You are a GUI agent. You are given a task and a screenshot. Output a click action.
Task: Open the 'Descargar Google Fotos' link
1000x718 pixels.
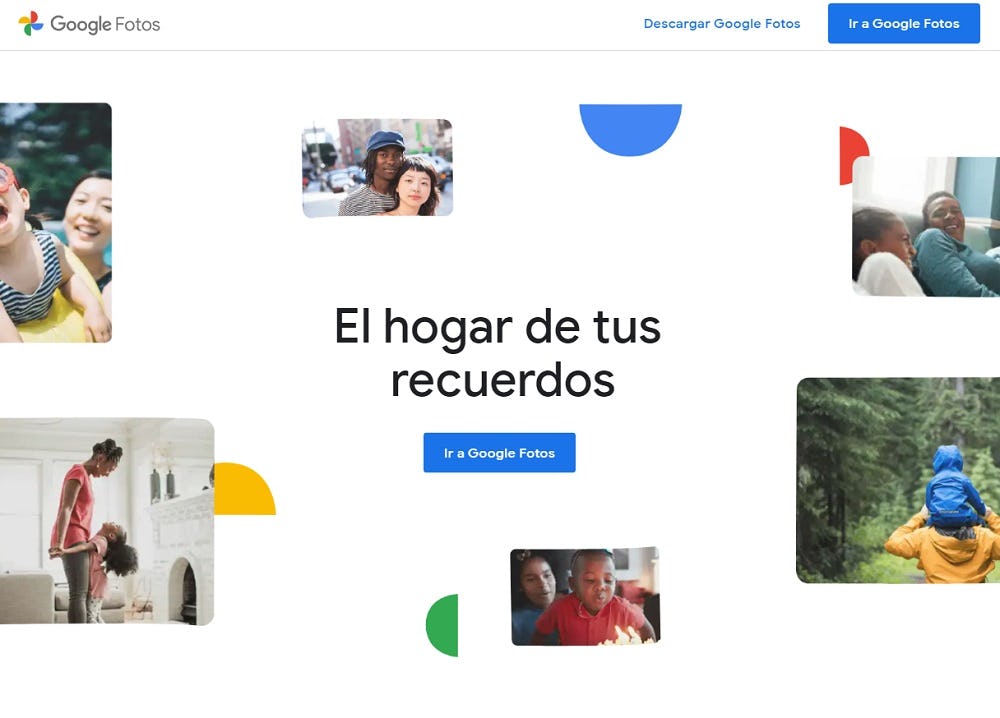723,23
